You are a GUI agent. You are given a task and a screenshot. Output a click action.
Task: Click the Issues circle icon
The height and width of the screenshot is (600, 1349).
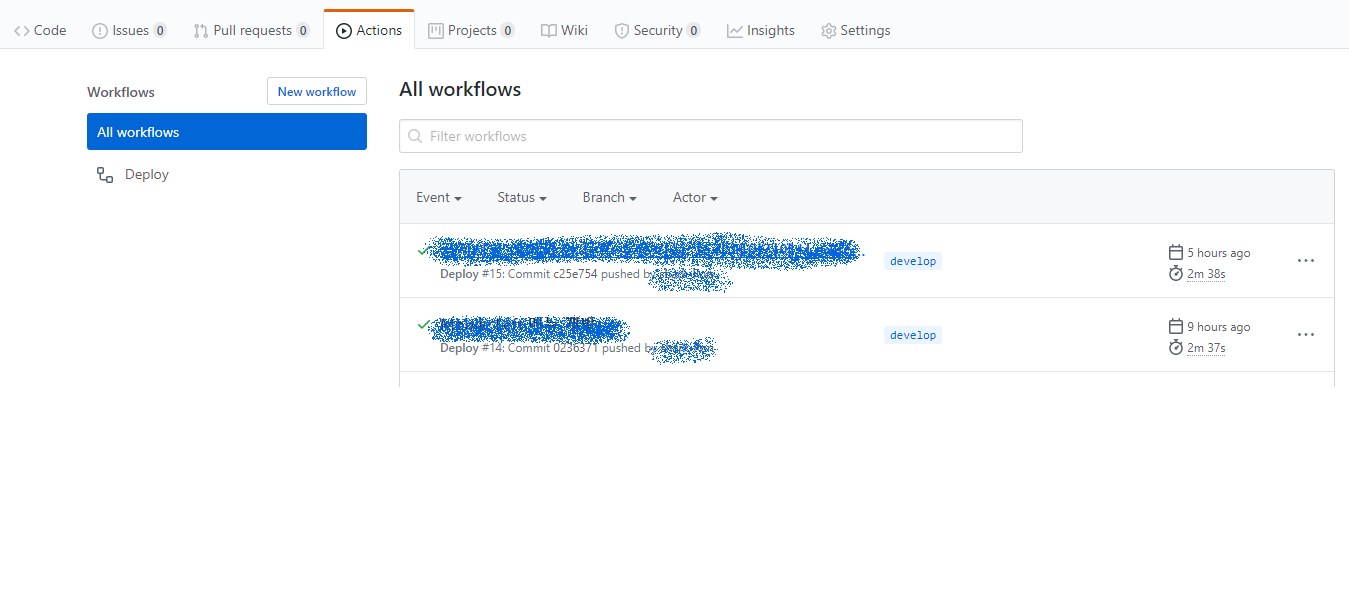pos(99,31)
